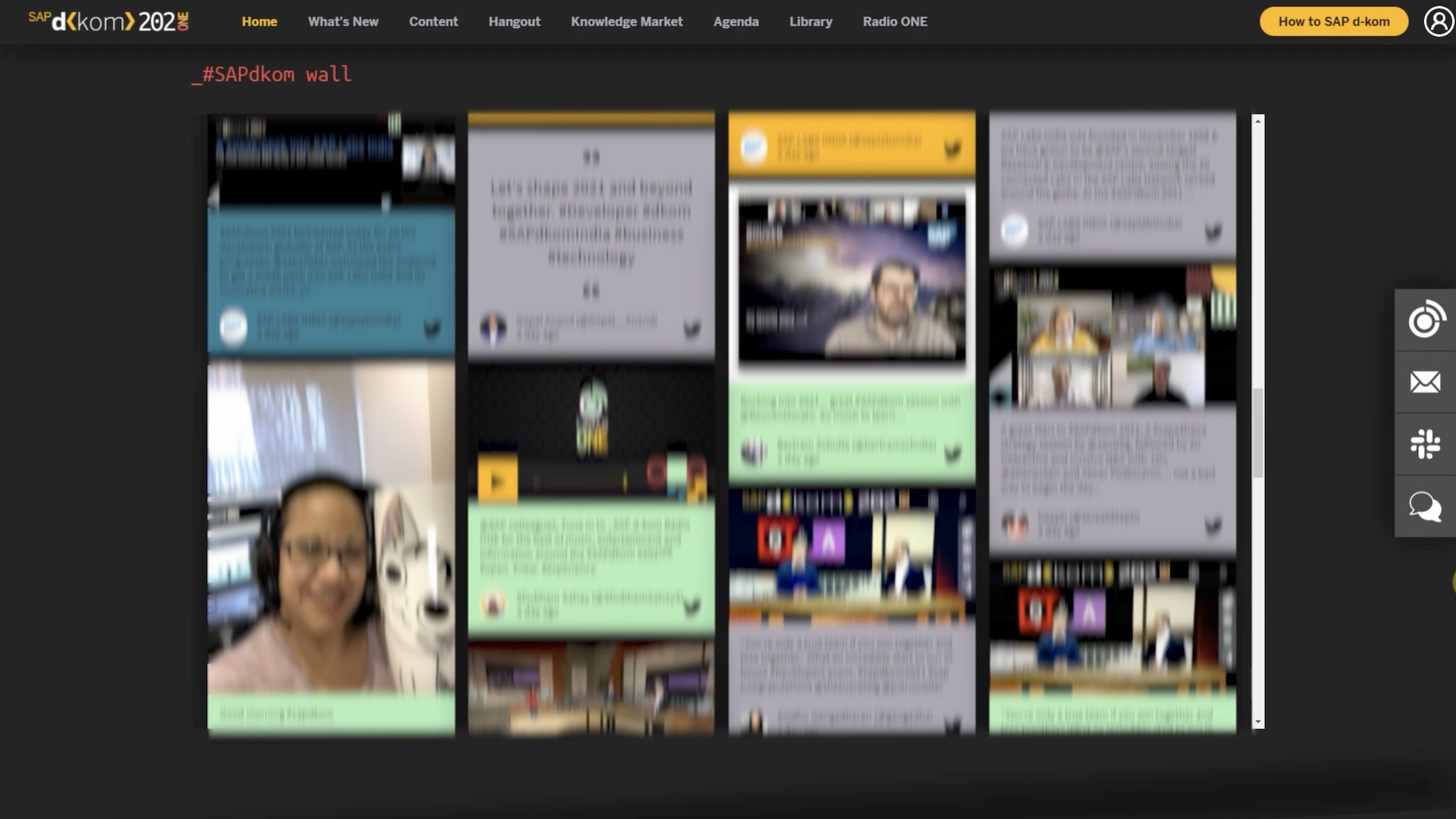The height and width of the screenshot is (819, 1456).
Task: Click the envelope mail sidebar icon
Action: tap(1425, 382)
